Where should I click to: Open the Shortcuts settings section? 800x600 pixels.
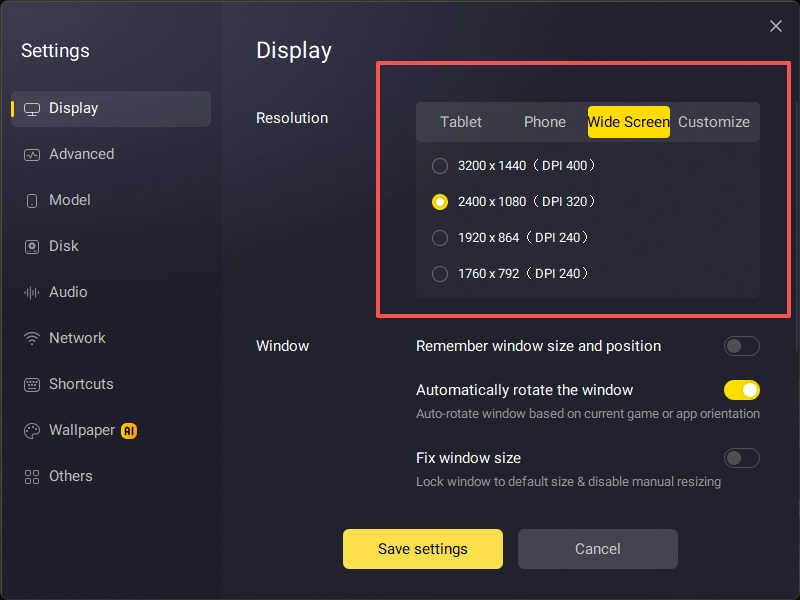[111, 384]
